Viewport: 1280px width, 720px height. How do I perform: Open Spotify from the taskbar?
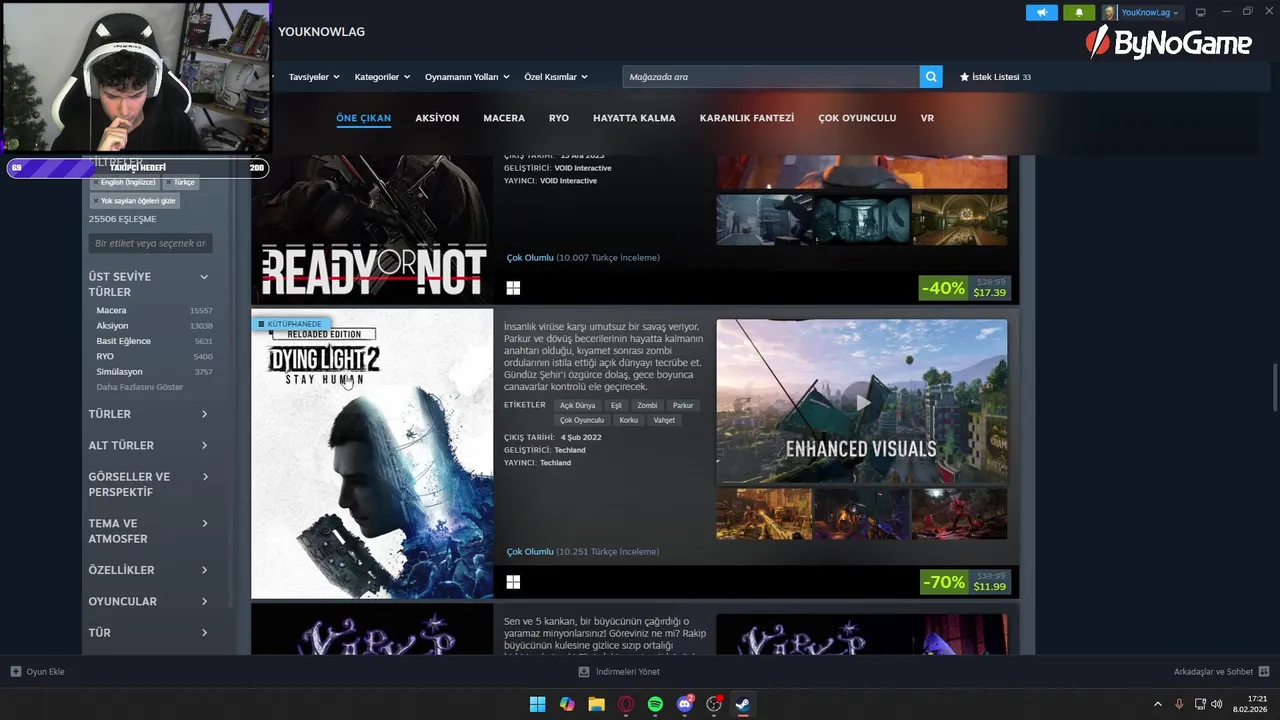[655, 704]
